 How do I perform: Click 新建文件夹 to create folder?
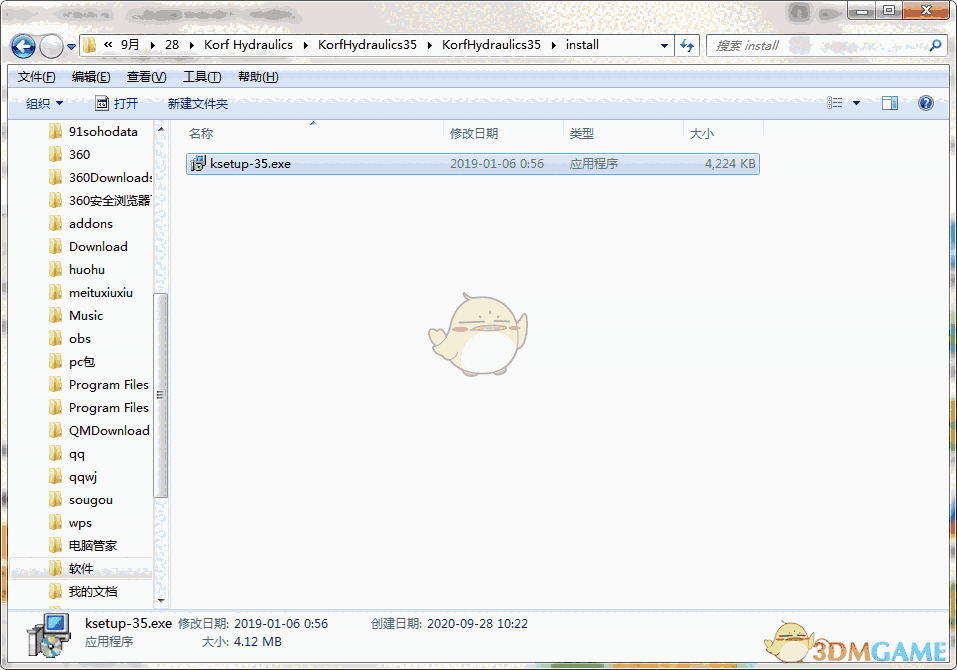(198, 104)
